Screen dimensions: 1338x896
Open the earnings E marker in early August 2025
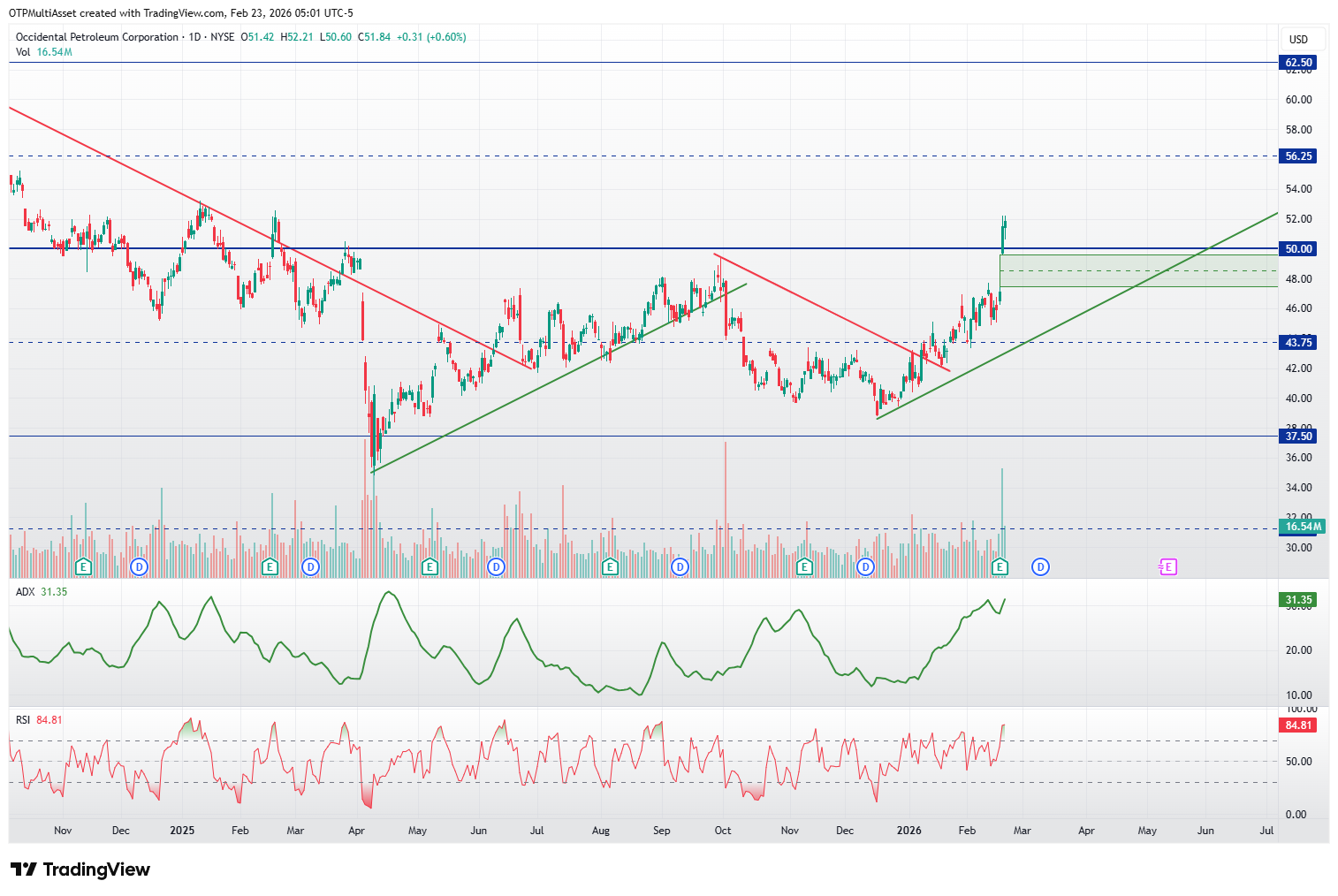pos(609,566)
